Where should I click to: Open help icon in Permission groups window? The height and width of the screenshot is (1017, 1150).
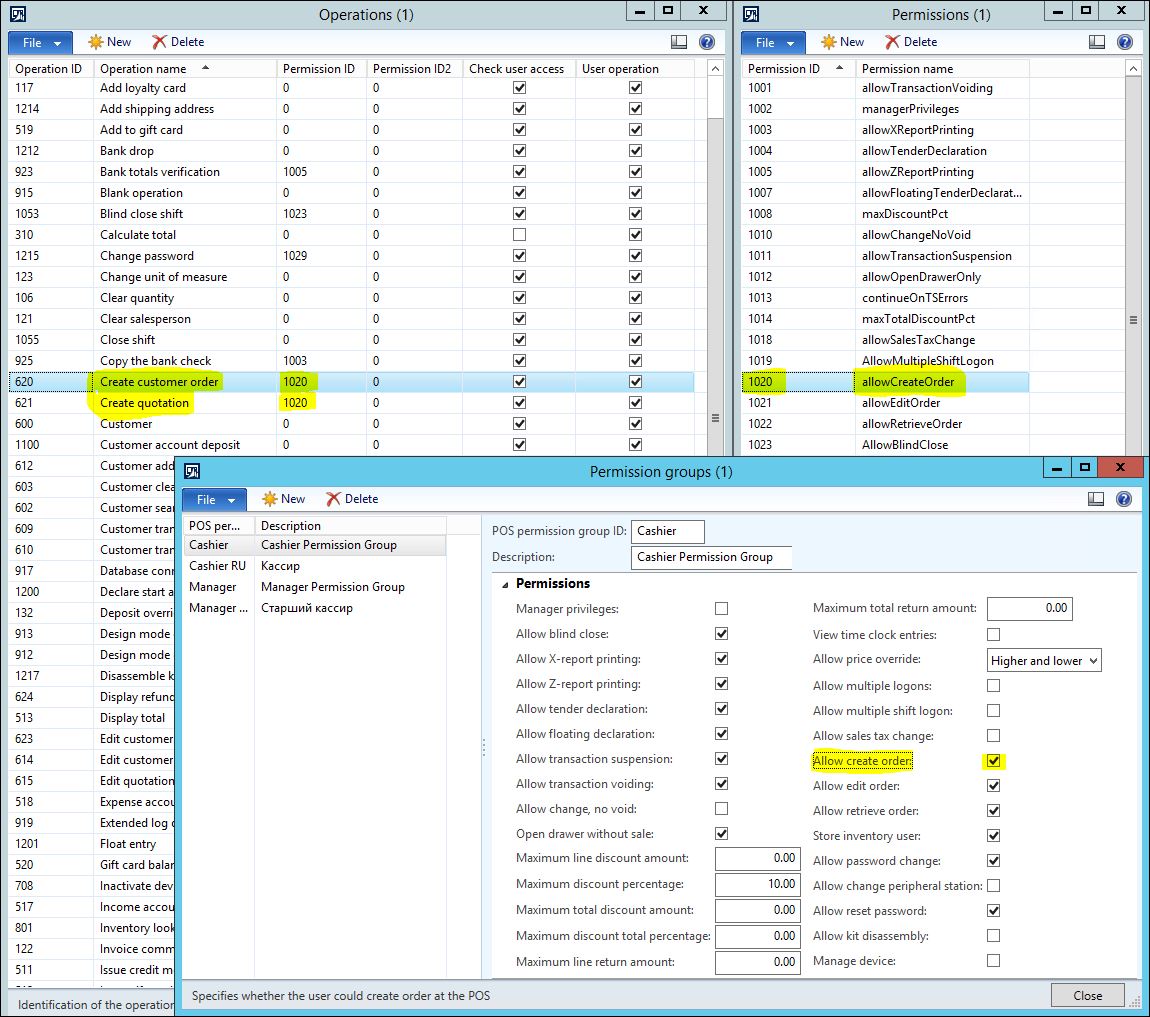pos(1125,499)
